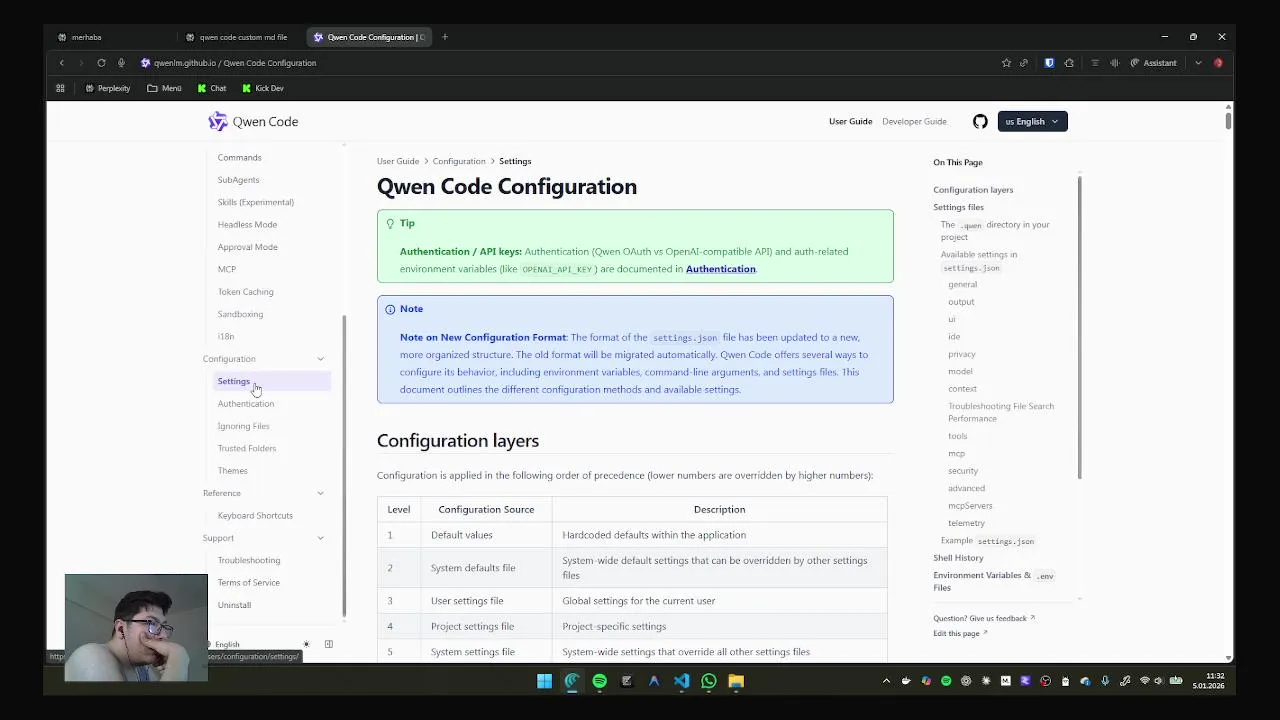Click the Qwen Code logo
Viewport: 1280px width, 720px height.
253,121
